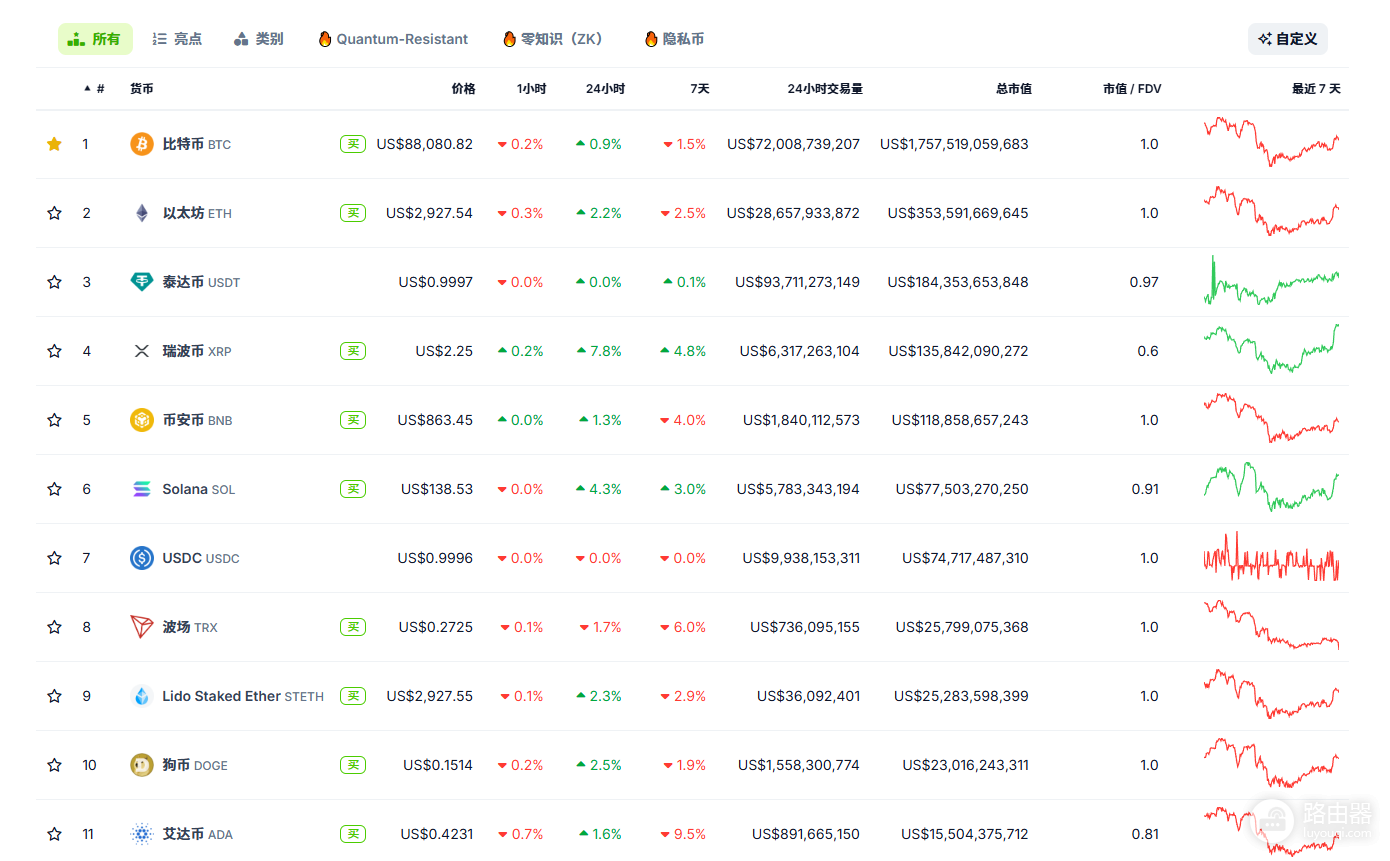The width and height of the screenshot is (1390, 861).
Task: Open XRP's 7-day sparkline chart
Action: (1272, 348)
